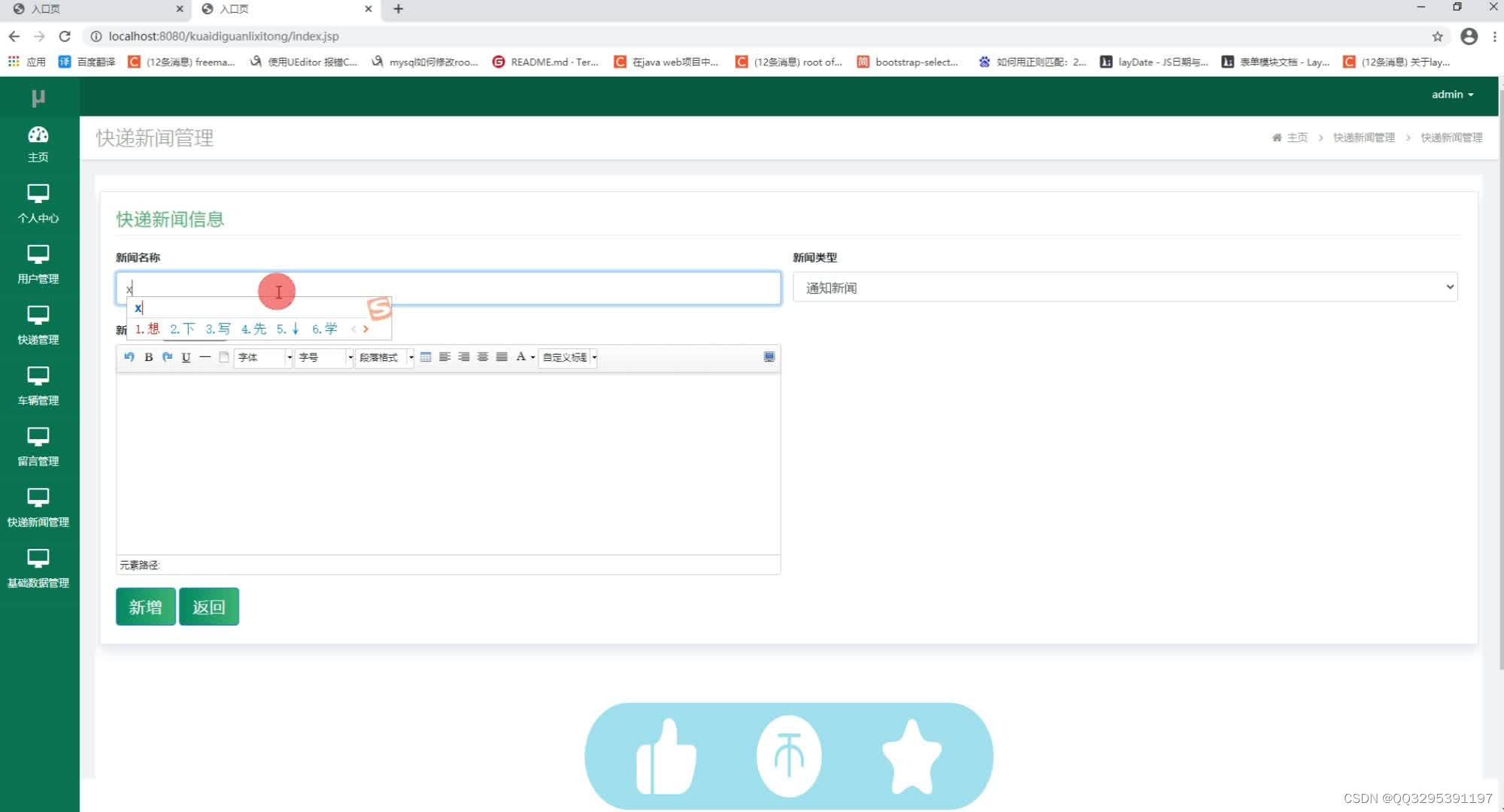
Task: Reload the page with the browser refresh icon
Action: [x=65, y=36]
